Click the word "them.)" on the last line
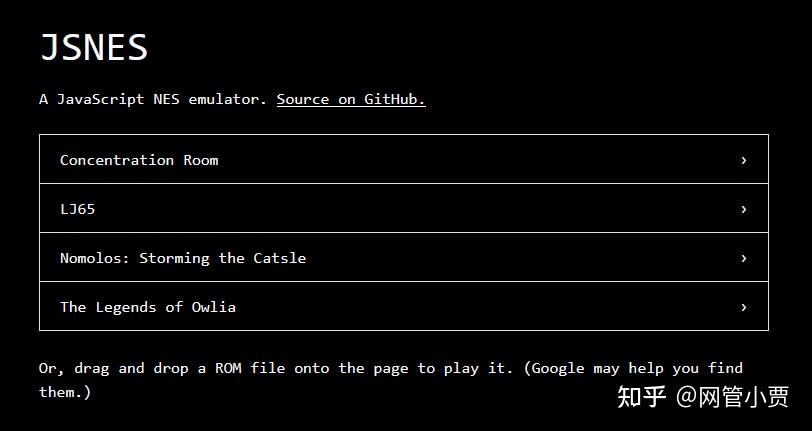The height and width of the screenshot is (431, 812). tap(65, 392)
